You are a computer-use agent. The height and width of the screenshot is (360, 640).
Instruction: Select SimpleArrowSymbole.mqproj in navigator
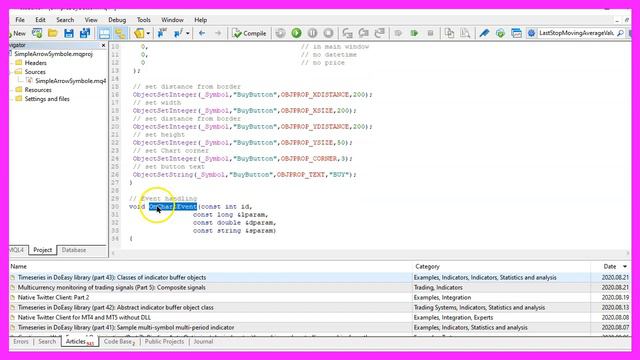pos(53,54)
